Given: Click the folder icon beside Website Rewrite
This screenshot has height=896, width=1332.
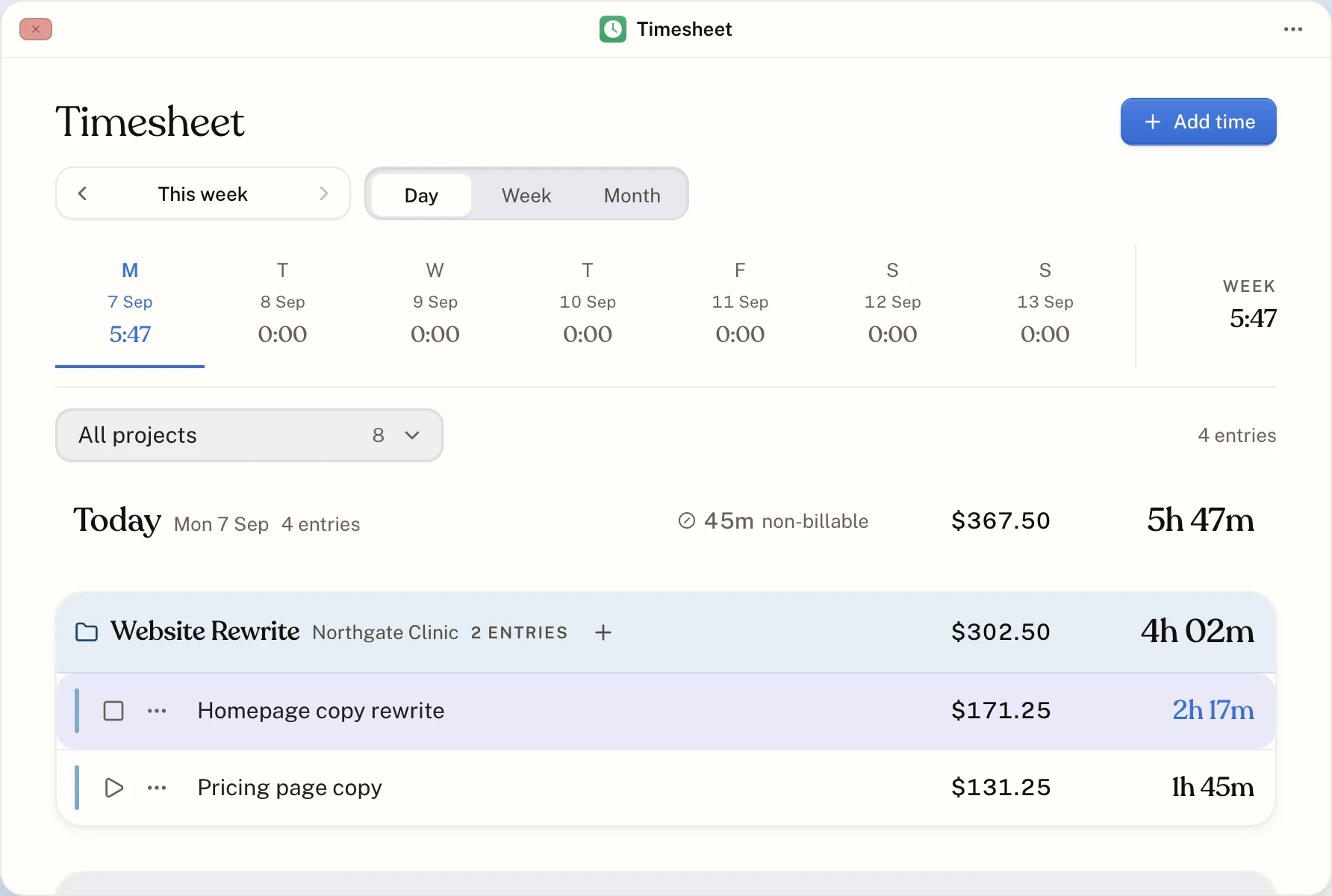Looking at the screenshot, I should coord(87,632).
